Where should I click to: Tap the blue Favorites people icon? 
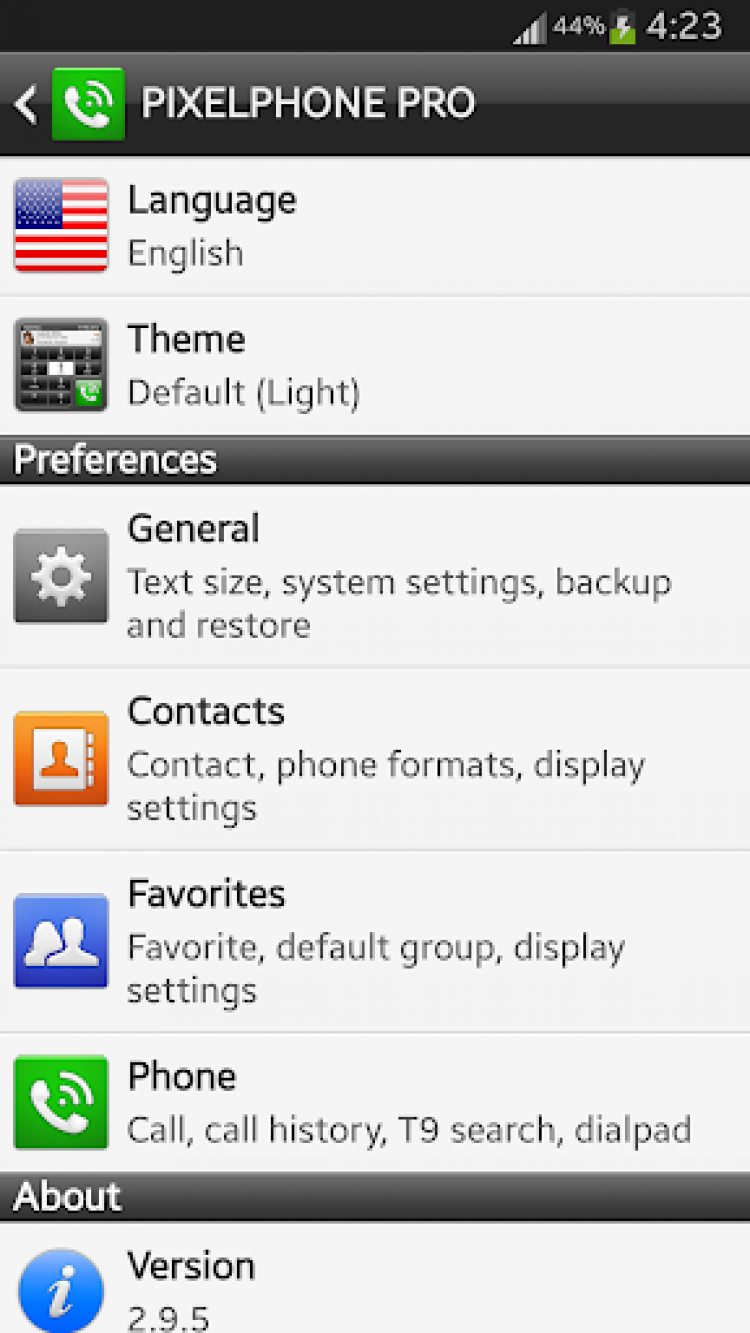[61, 941]
